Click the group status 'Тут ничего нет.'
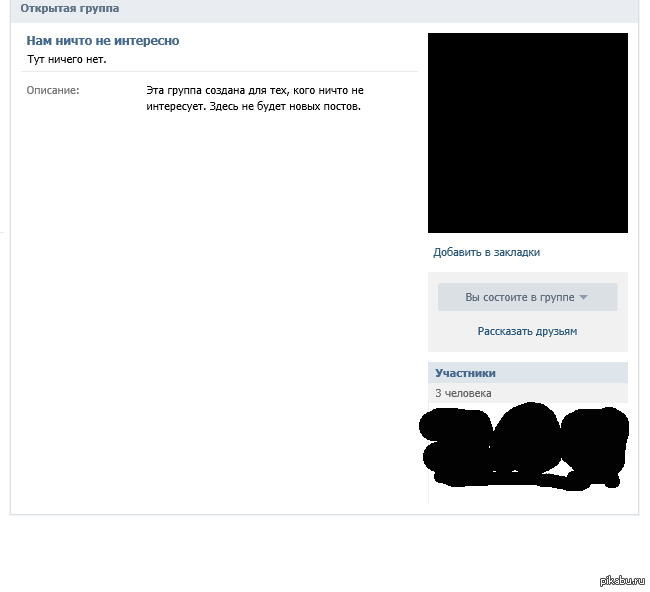This screenshot has width=650, height=592. pyautogui.click(x=66, y=59)
